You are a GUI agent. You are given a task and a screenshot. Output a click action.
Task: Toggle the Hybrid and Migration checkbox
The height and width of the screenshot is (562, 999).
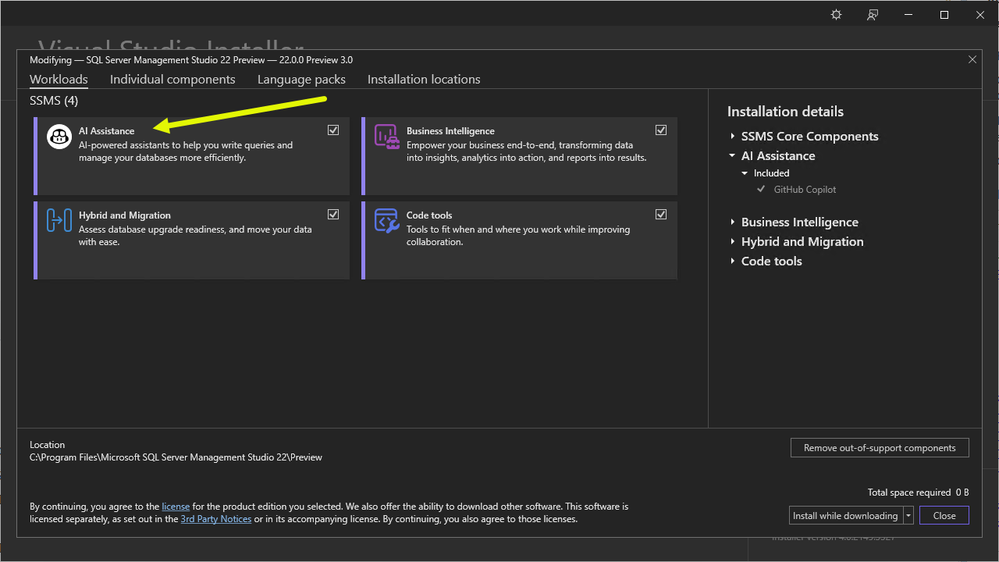333,214
